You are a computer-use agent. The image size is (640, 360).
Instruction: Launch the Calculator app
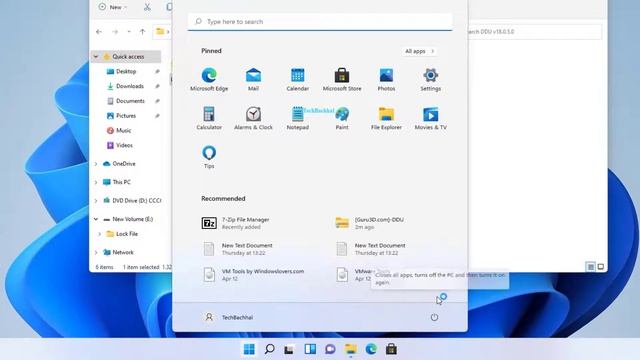point(209,118)
